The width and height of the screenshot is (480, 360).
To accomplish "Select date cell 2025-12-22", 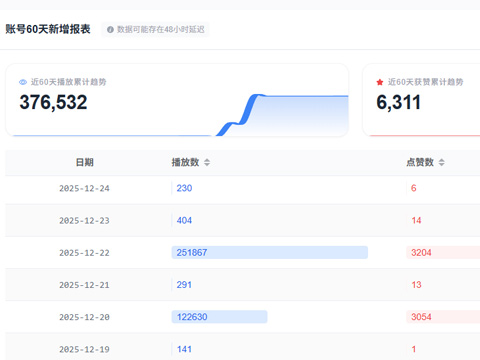I will click(x=84, y=253).
